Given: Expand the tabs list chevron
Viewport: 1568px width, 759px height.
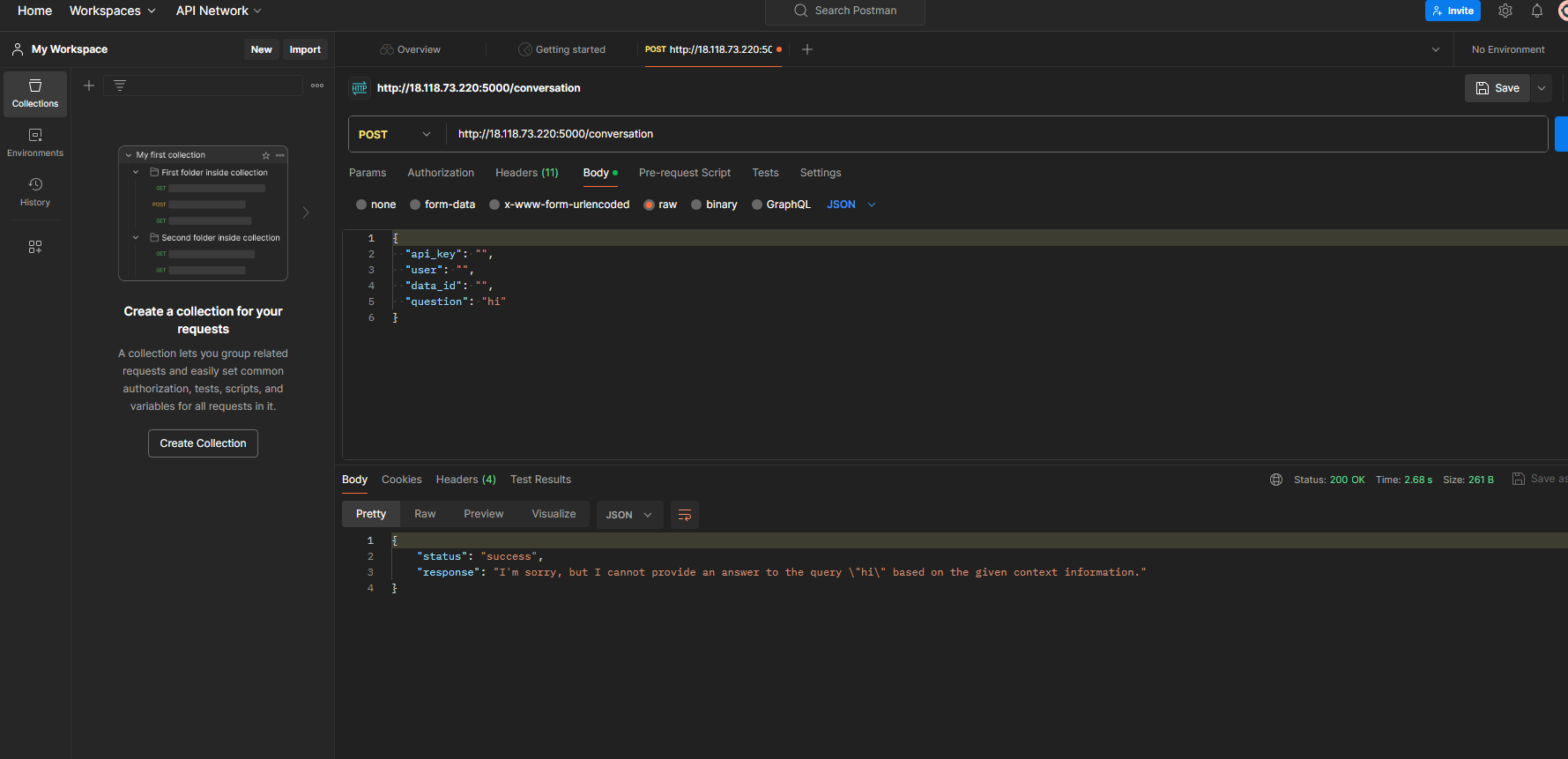Looking at the screenshot, I should pos(1436,49).
